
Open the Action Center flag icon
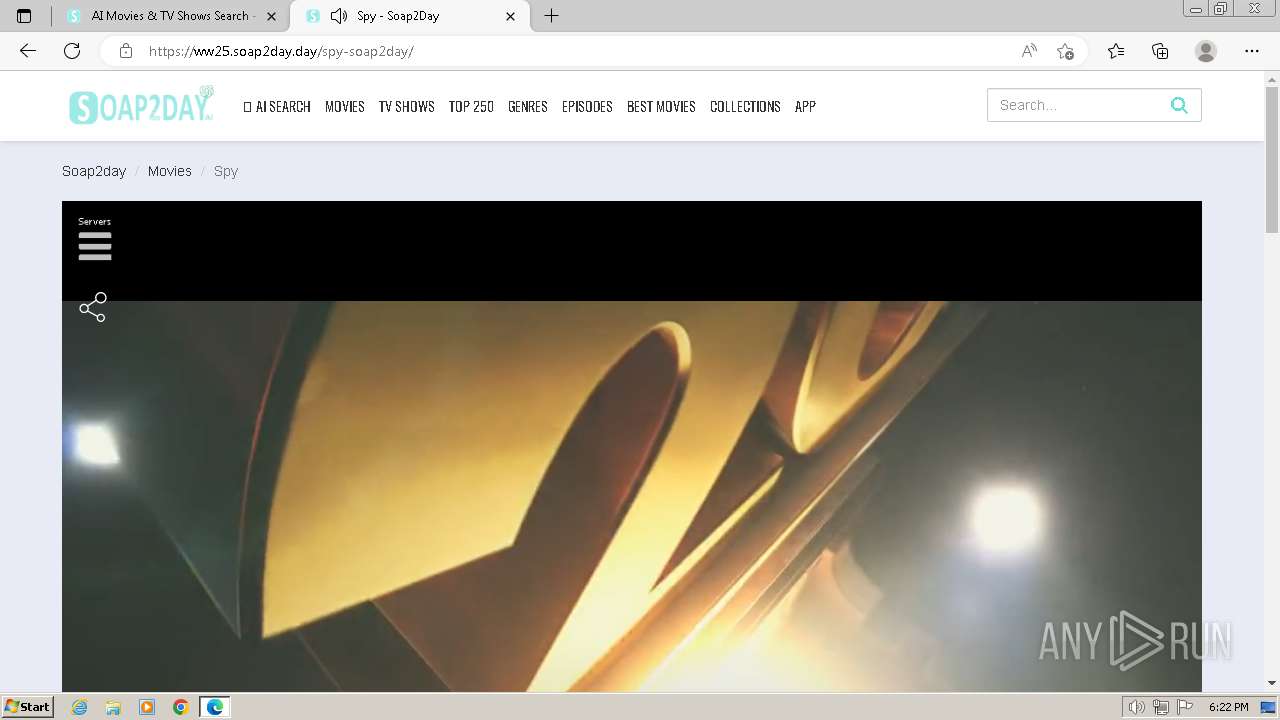[1185, 707]
